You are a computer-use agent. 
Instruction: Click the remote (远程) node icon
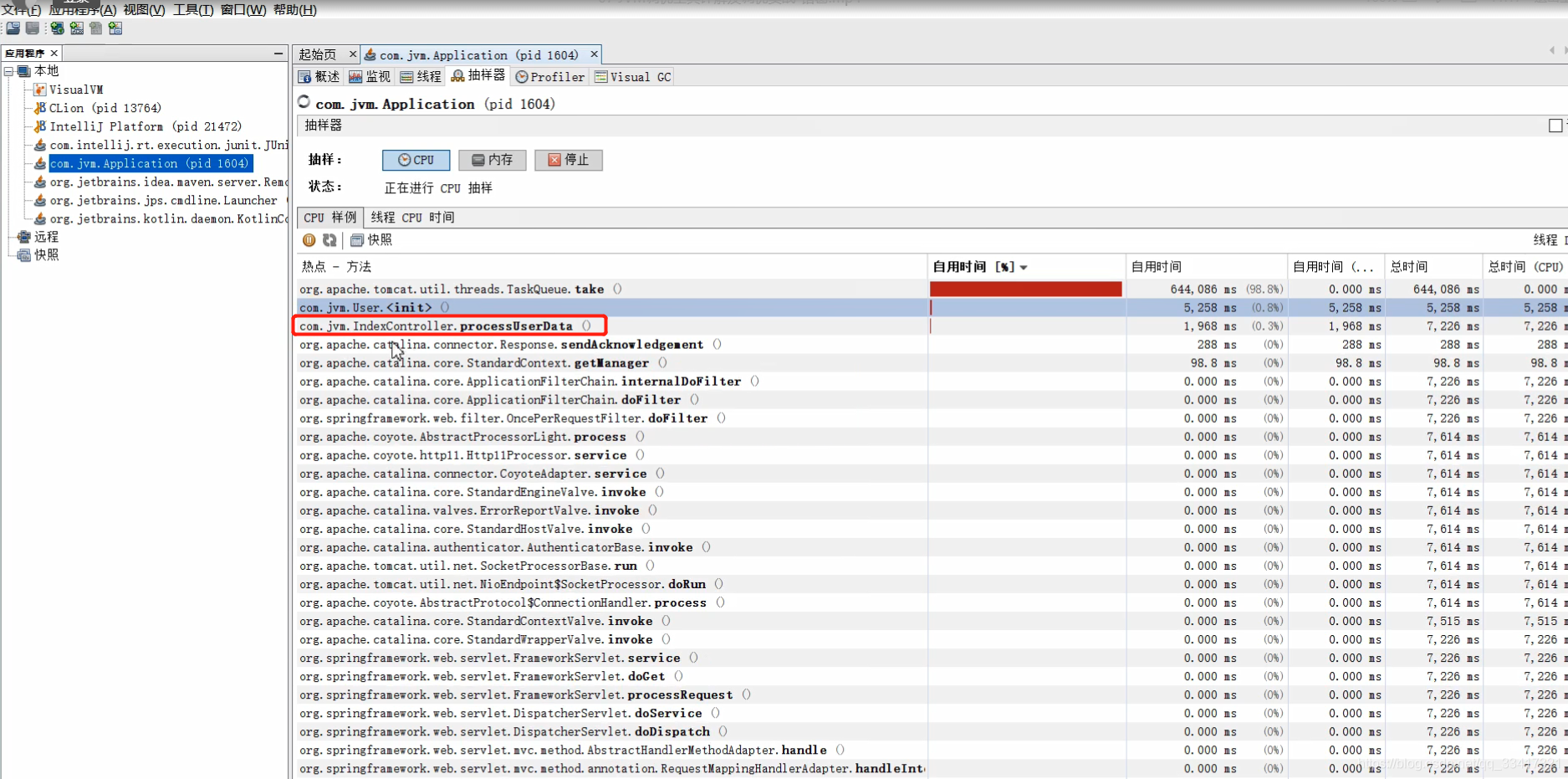tap(24, 237)
